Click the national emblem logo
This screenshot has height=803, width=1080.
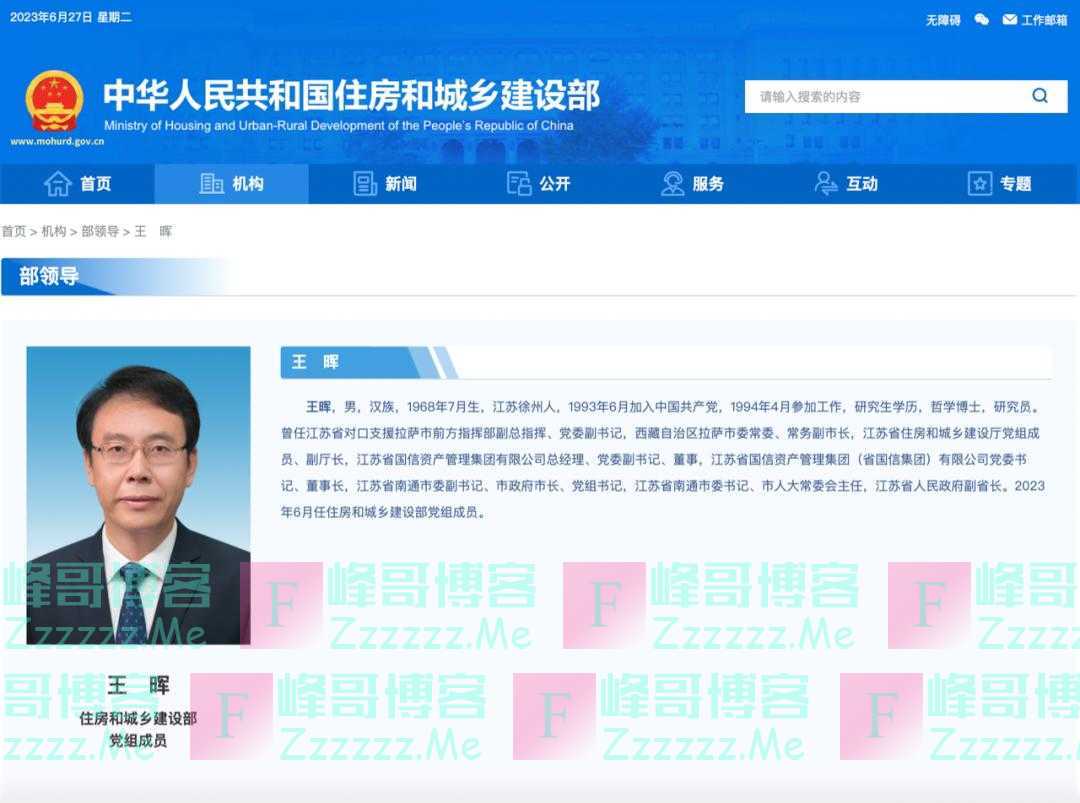tap(53, 101)
